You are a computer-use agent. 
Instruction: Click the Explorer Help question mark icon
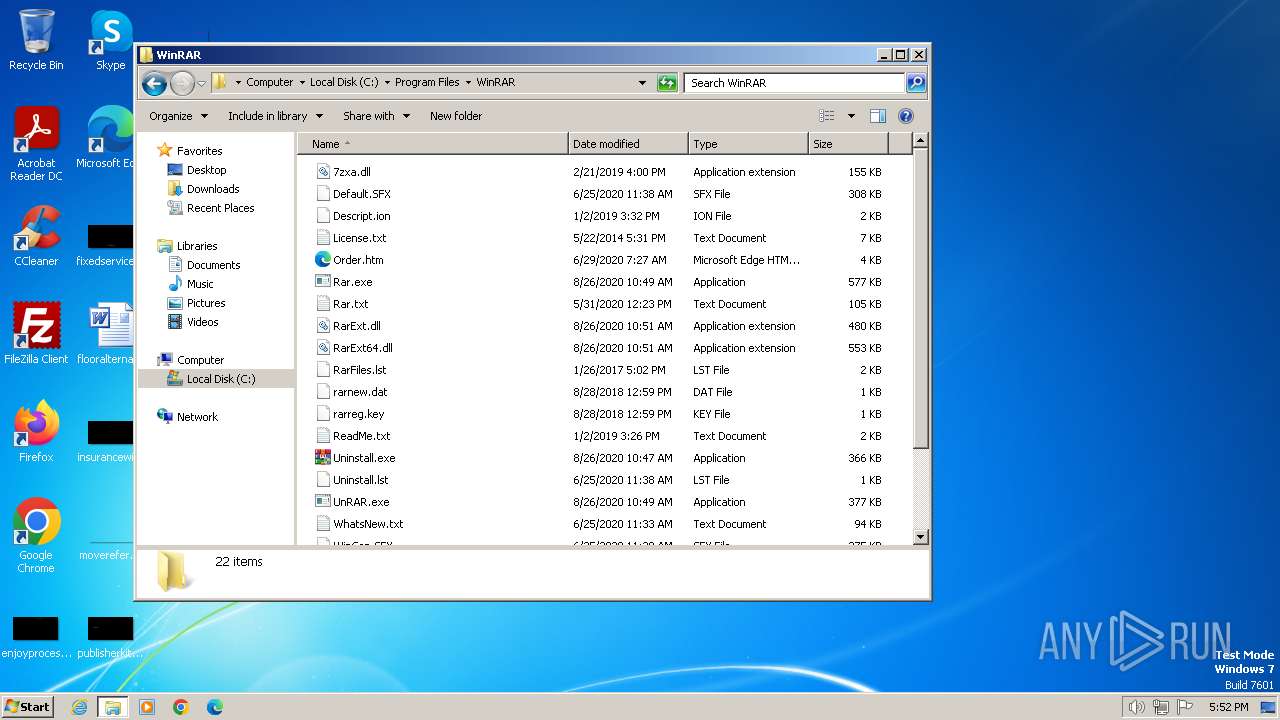point(906,116)
